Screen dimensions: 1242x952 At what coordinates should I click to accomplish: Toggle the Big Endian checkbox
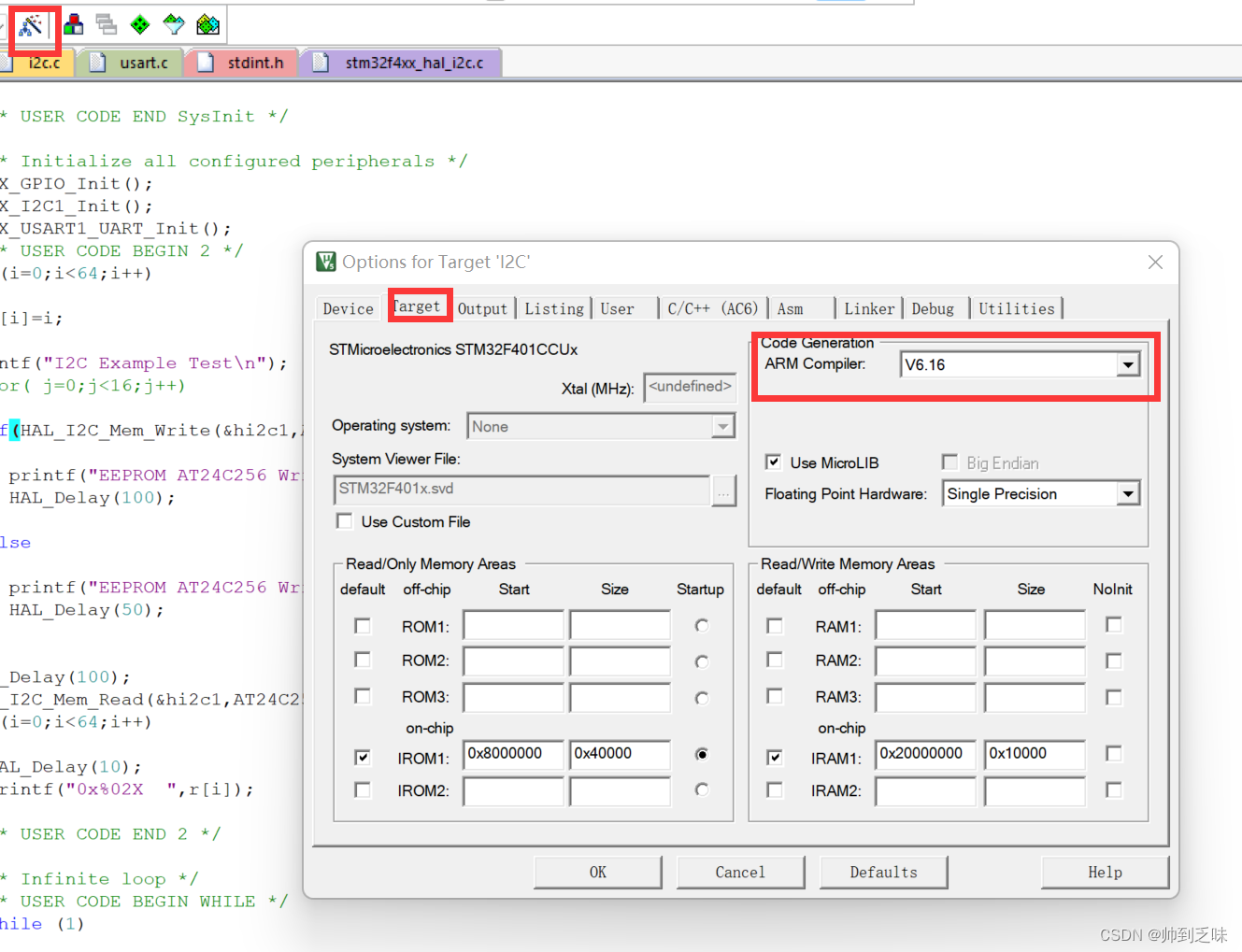pos(949,462)
